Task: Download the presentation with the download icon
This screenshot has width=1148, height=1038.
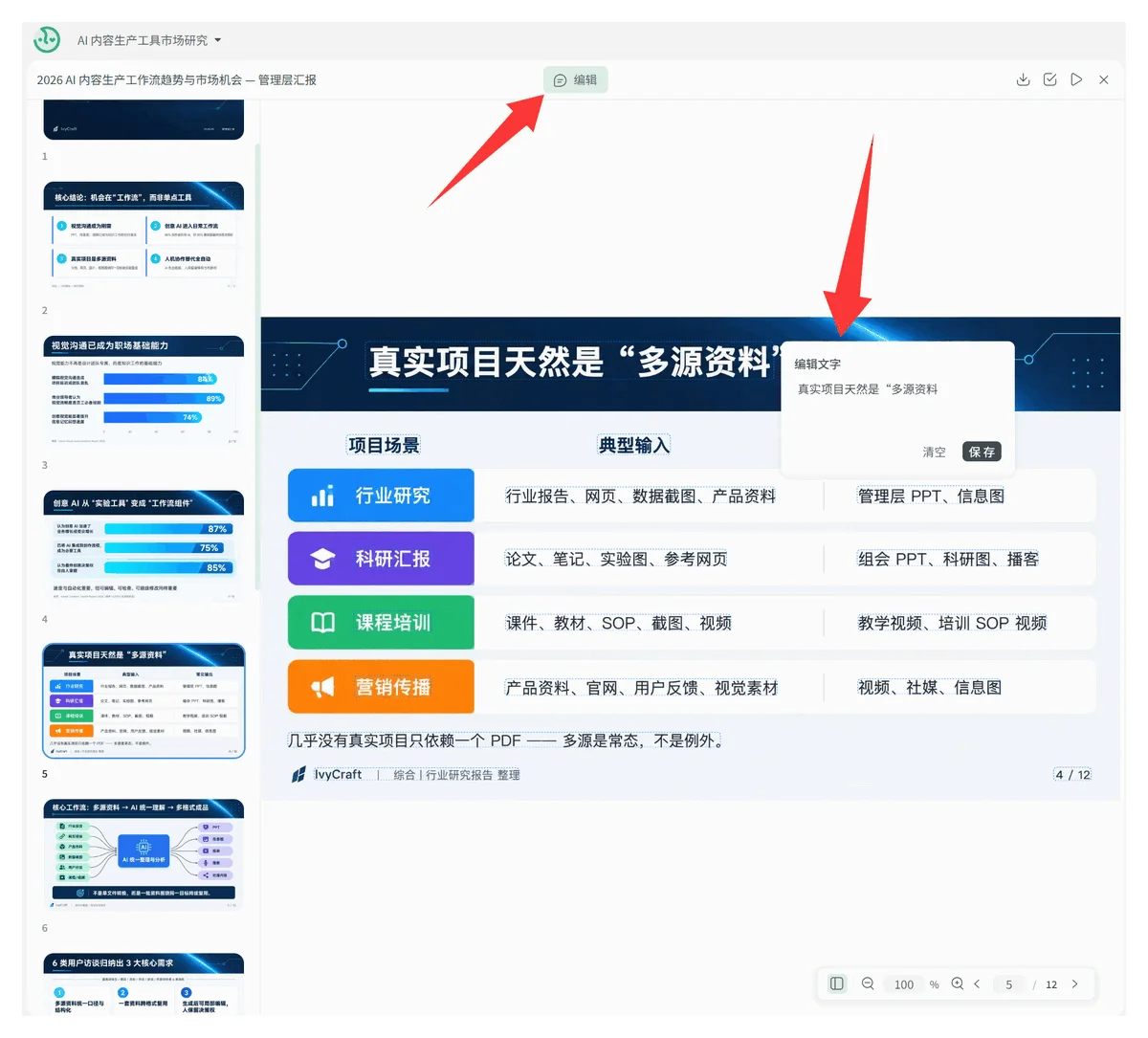Action: 1023,79
